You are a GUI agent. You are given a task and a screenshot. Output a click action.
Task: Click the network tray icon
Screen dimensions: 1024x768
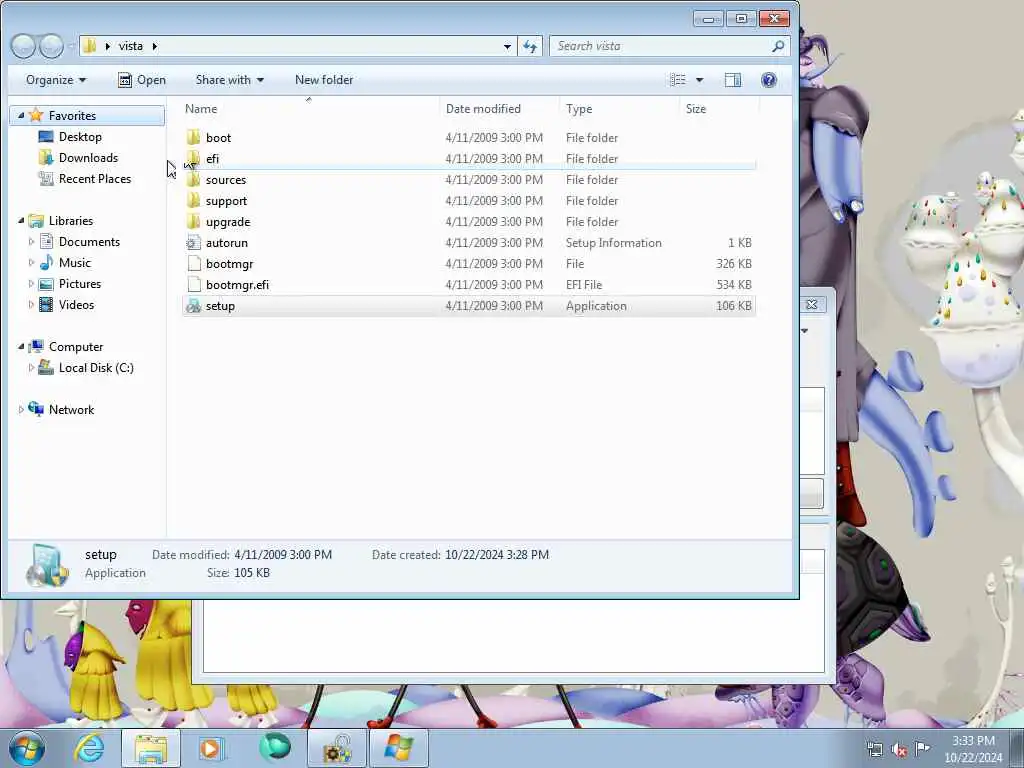874,749
